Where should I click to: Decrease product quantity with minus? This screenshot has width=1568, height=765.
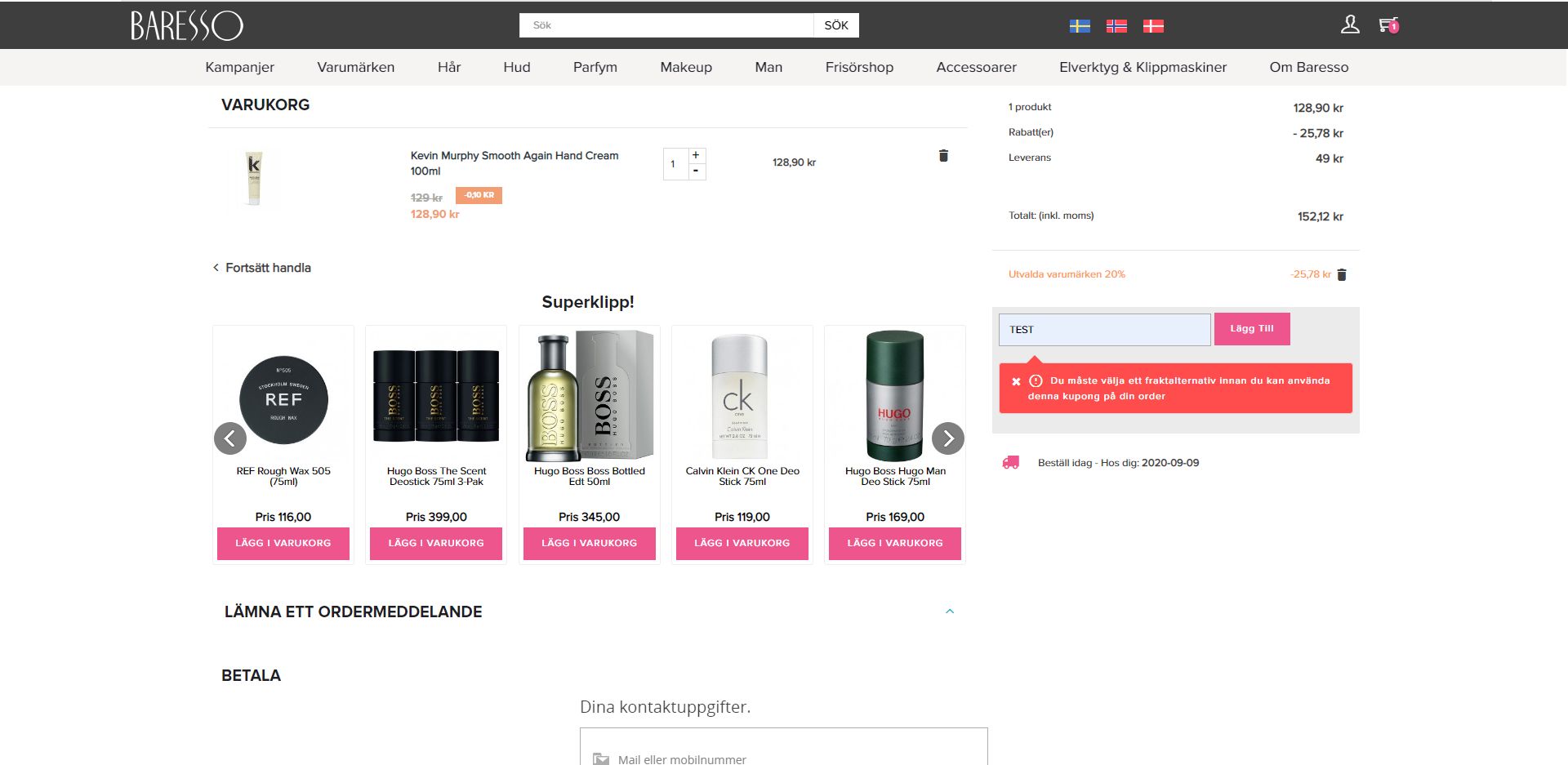click(x=696, y=171)
